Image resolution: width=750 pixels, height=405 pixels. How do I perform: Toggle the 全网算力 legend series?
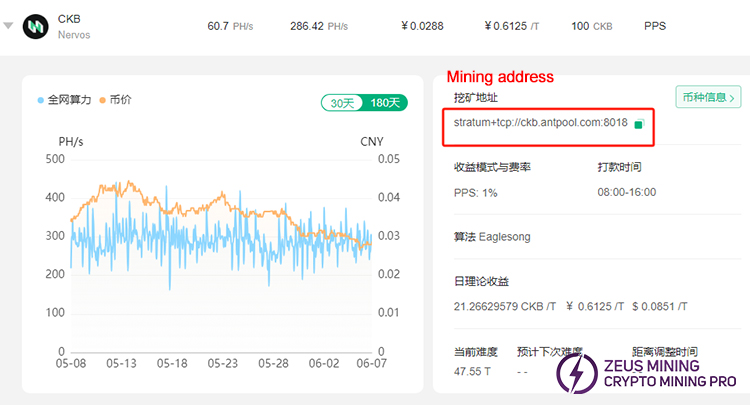coord(65,100)
